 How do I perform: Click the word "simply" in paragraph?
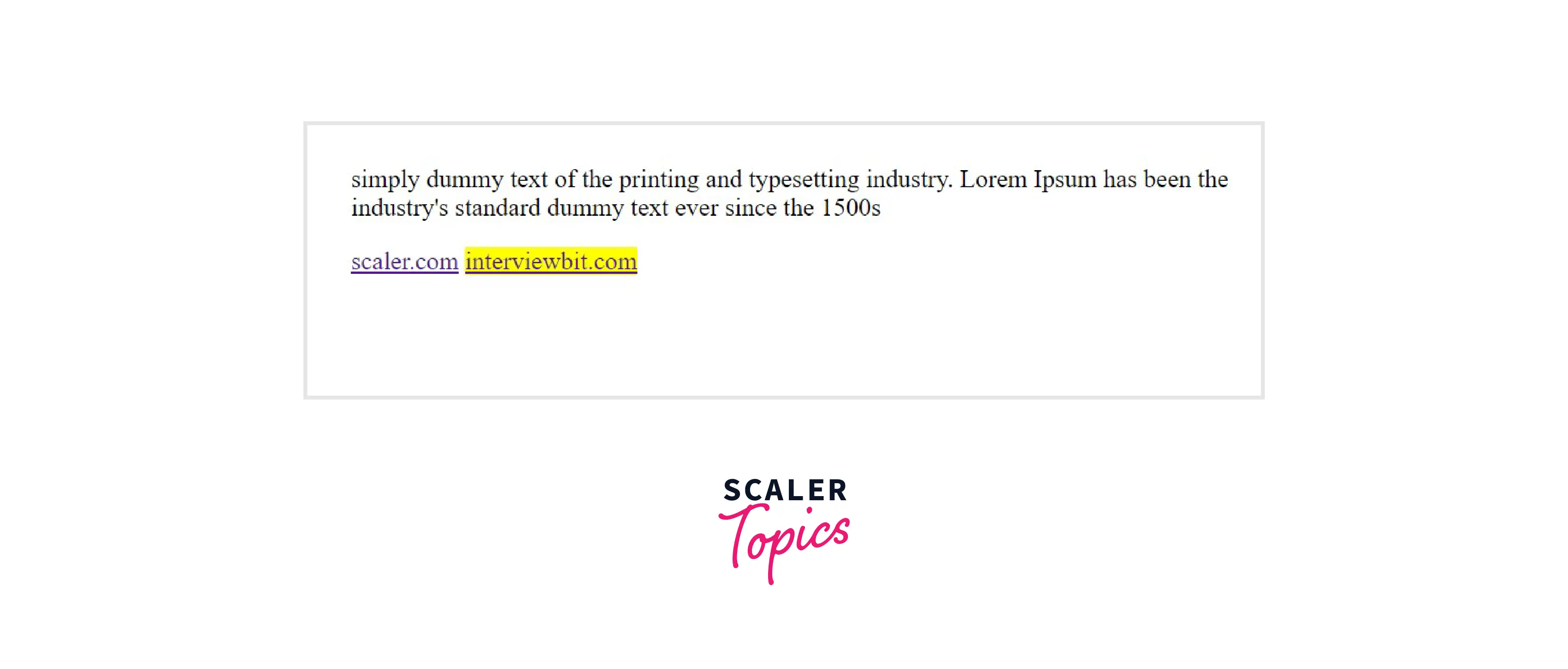[385, 179]
